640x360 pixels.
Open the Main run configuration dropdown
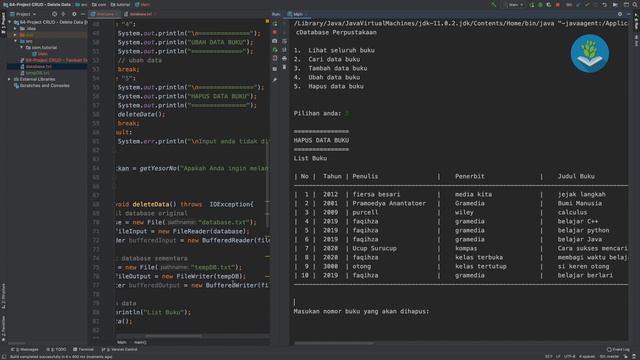pyautogui.click(x=514, y=4)
